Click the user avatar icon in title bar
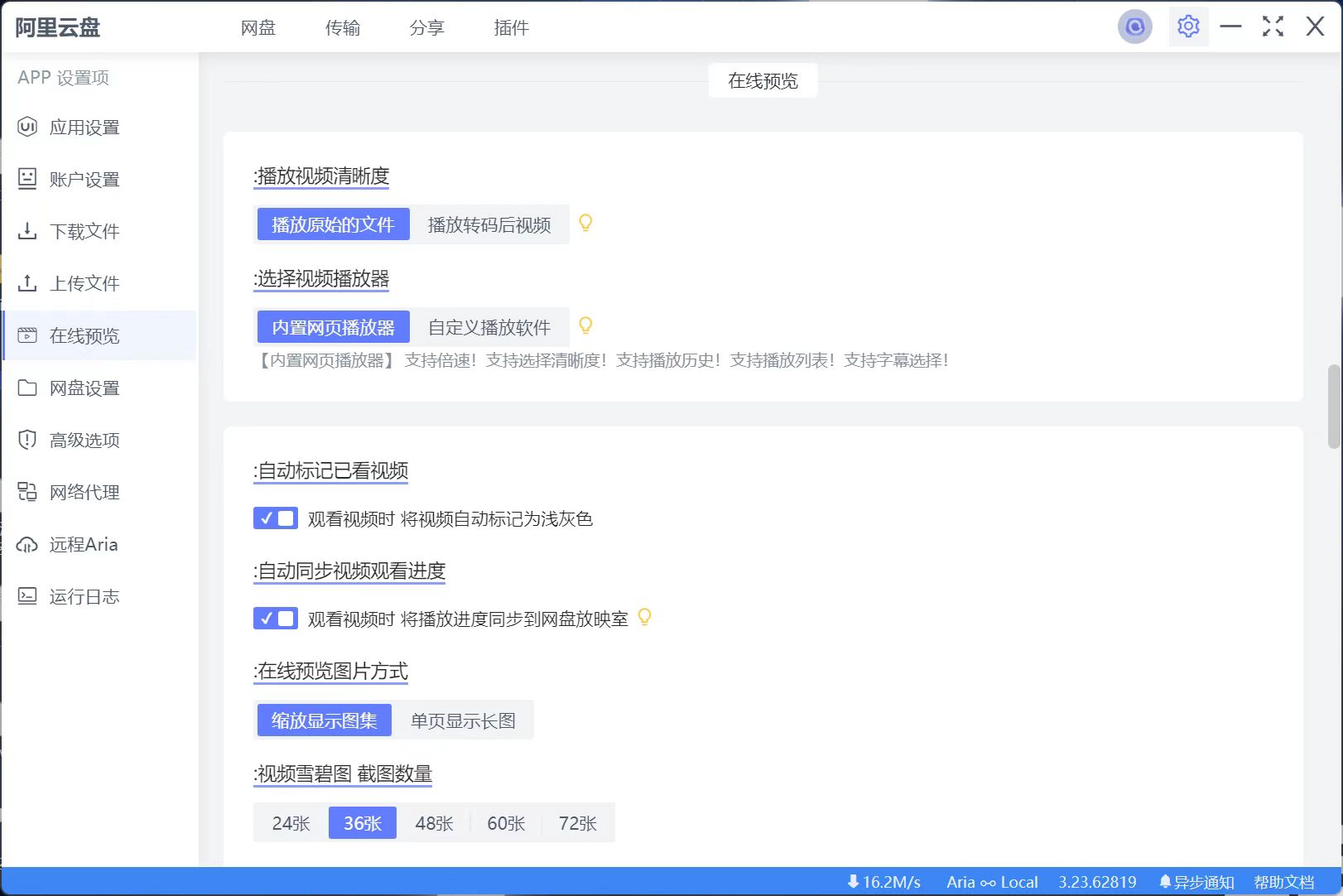The width and height of the screenshot is (1343, 896). tap(1134, 27)
